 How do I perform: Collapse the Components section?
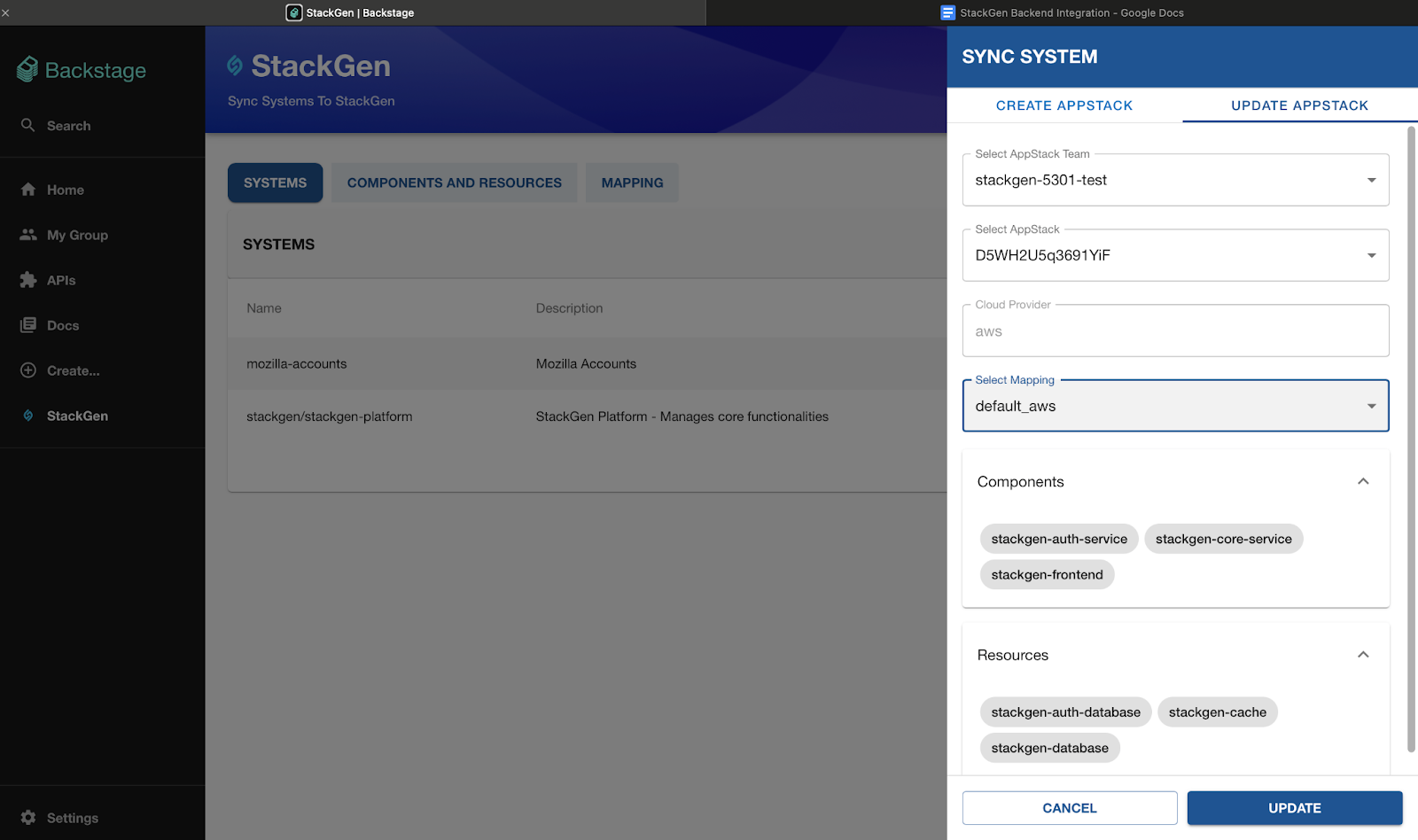point(1363,481)
